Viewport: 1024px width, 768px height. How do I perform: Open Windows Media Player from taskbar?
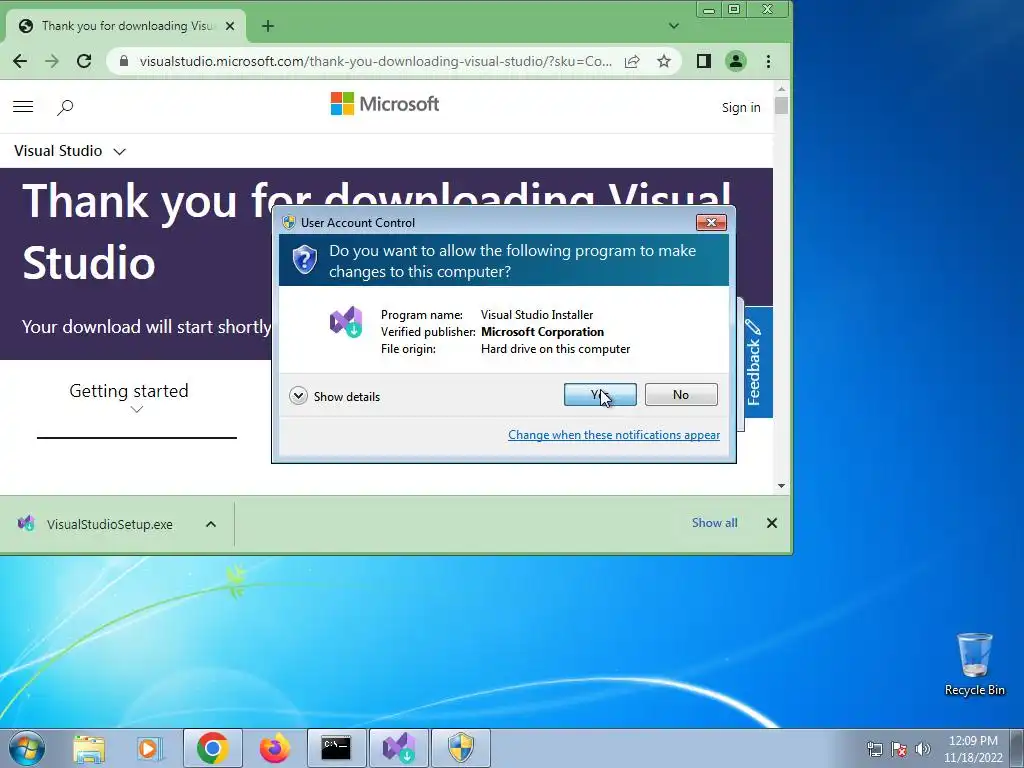pos(150,748)
